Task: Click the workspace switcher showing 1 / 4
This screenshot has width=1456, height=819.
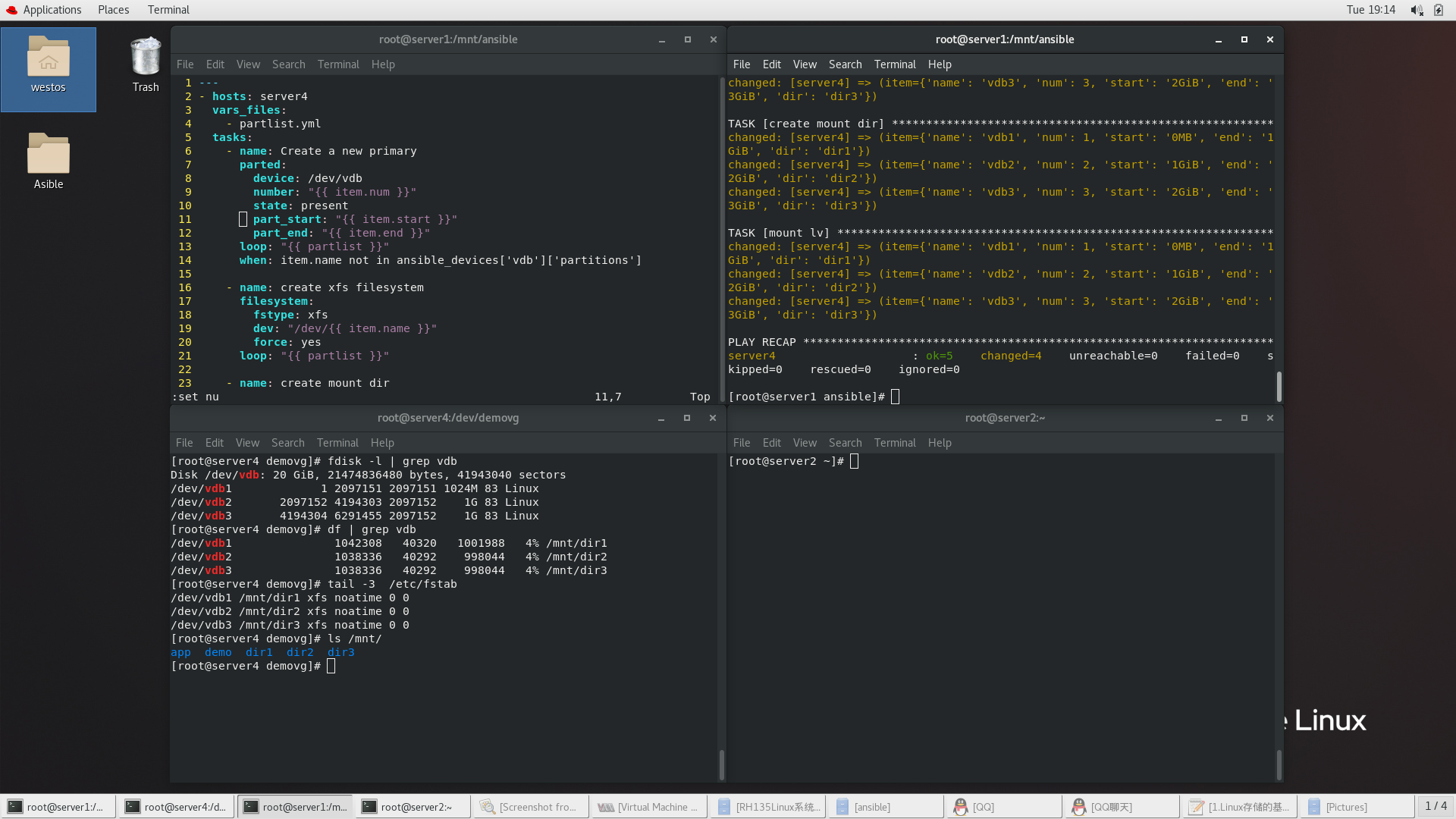Action: 1435,806
